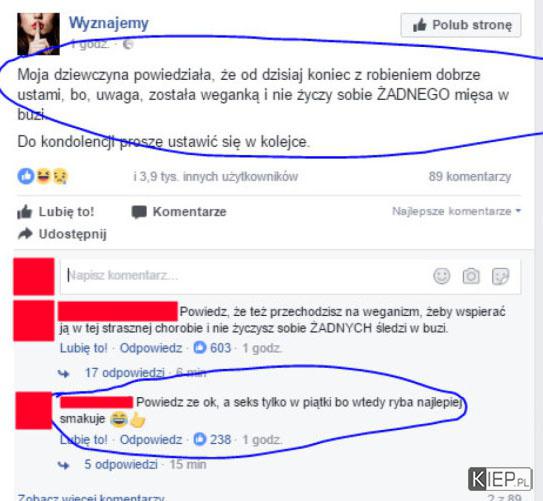Open the Wyznajemy page profile picture

pyautogui.click(x=38, y=34)
